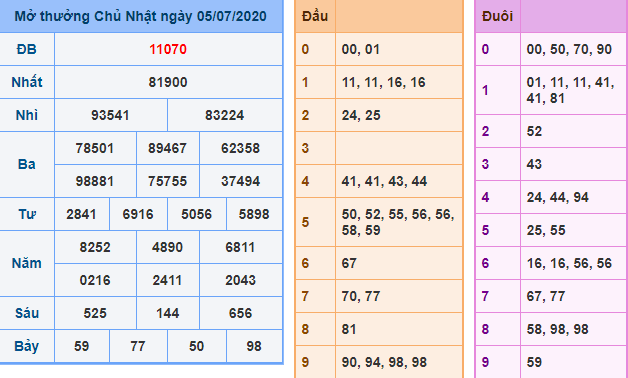Image resolution: width=628 pixels, height=378 pixels.
Task: Select the special prize number 11070
Action: (168, 49)
